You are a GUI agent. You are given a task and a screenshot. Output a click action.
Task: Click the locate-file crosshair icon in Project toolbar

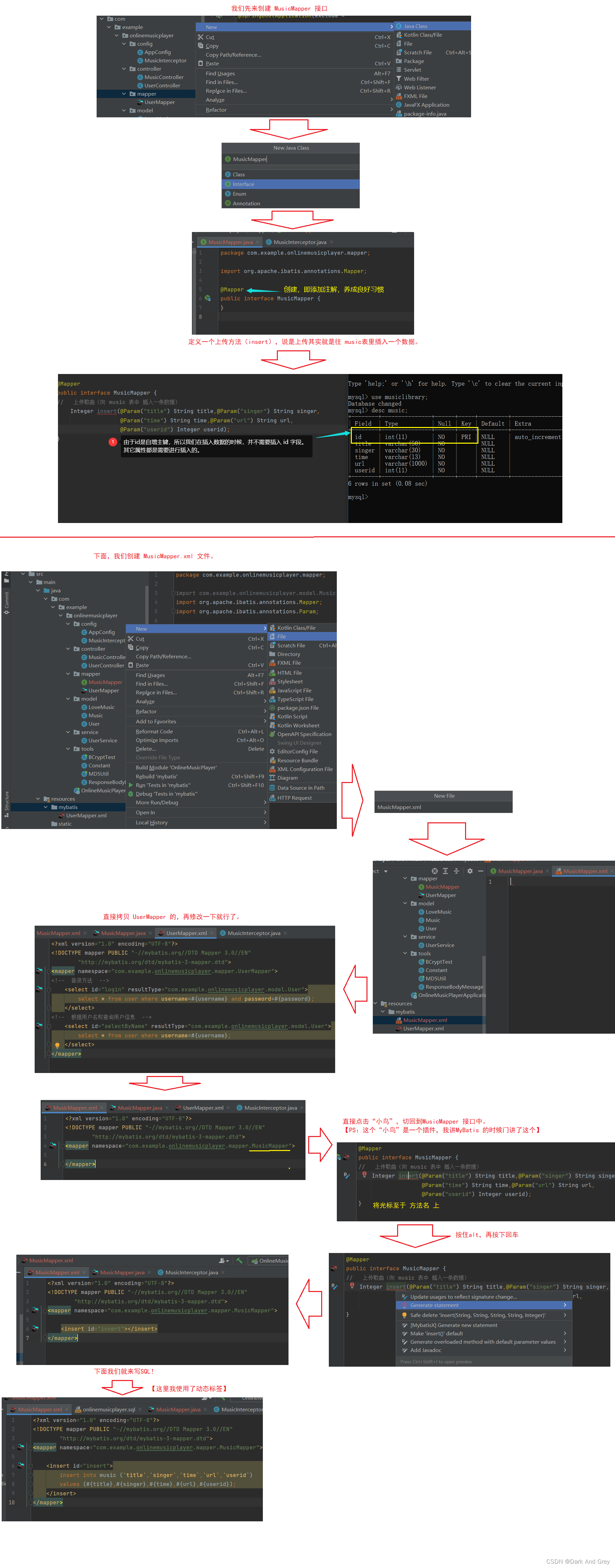click(x=434, y=871)
